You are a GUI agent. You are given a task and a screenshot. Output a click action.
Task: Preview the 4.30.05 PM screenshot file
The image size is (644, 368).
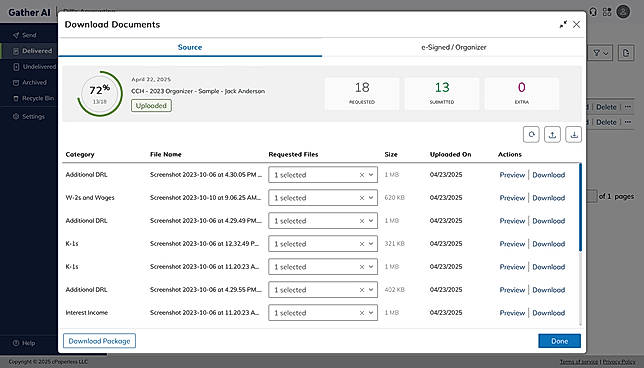[512, 175]
